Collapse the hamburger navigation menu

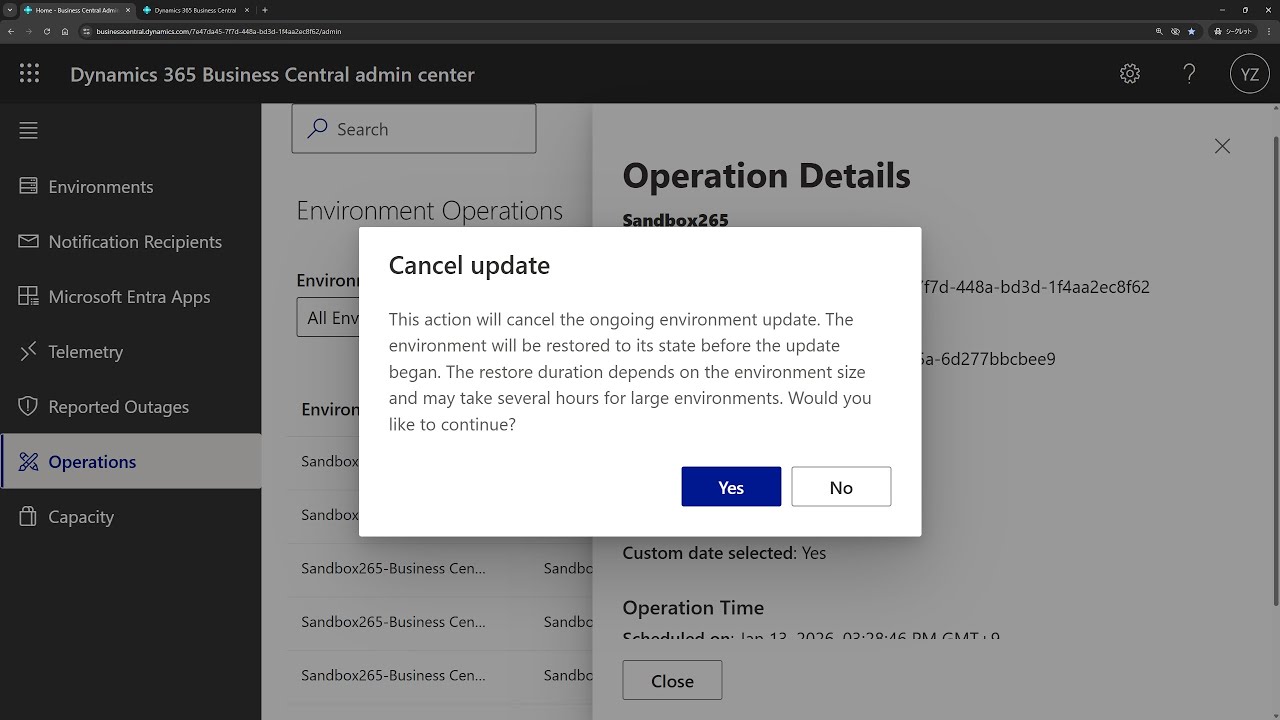tap(29, 130)
